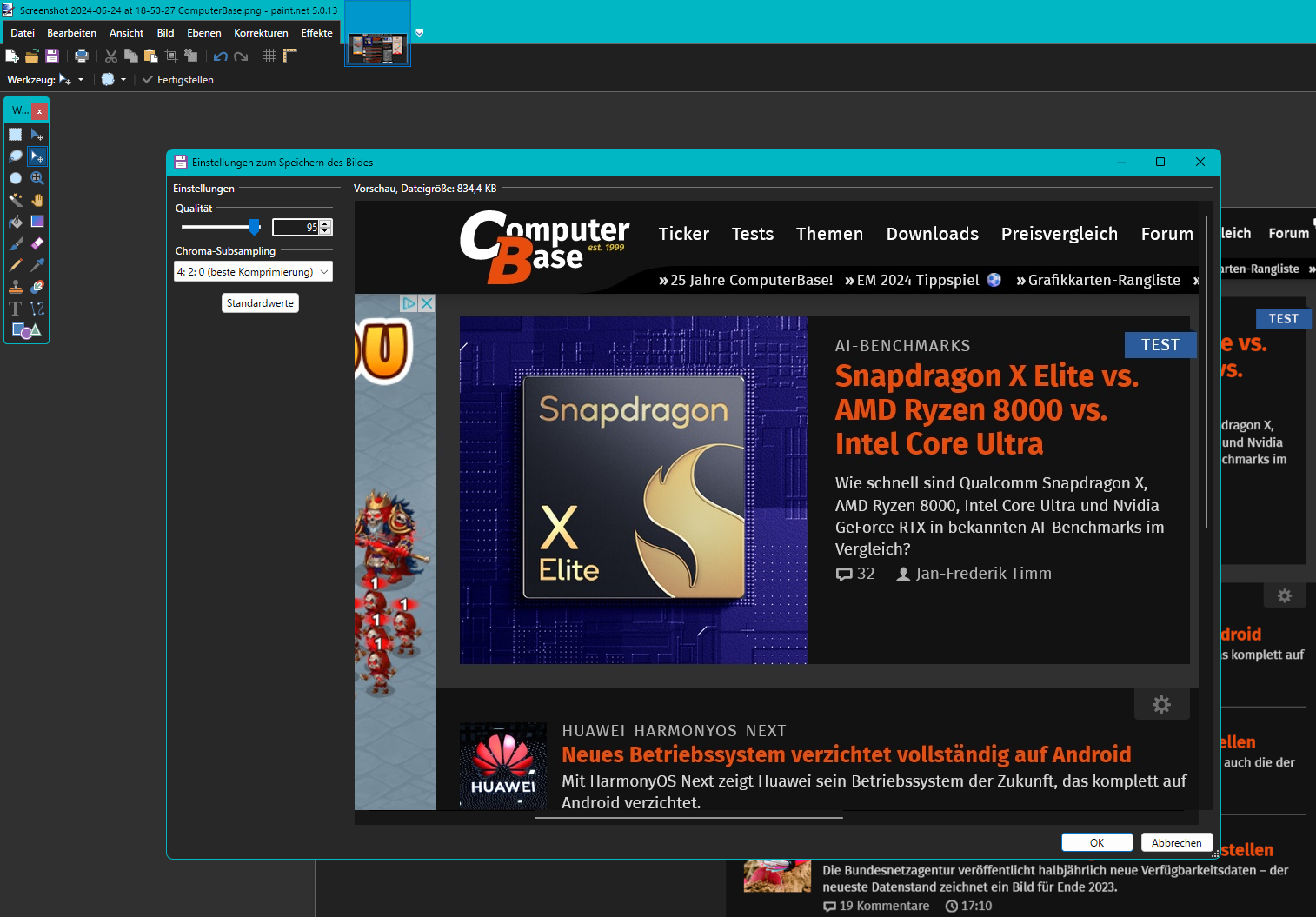Click the Save floppy disk icon
Screen dimensions: 1316x917
coord(52,56)
